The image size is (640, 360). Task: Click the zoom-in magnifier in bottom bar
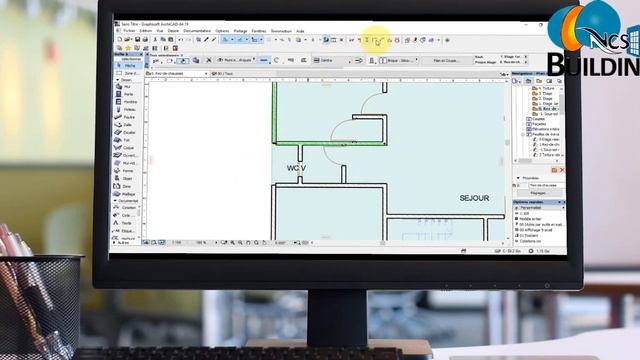(x=232, y=242)
